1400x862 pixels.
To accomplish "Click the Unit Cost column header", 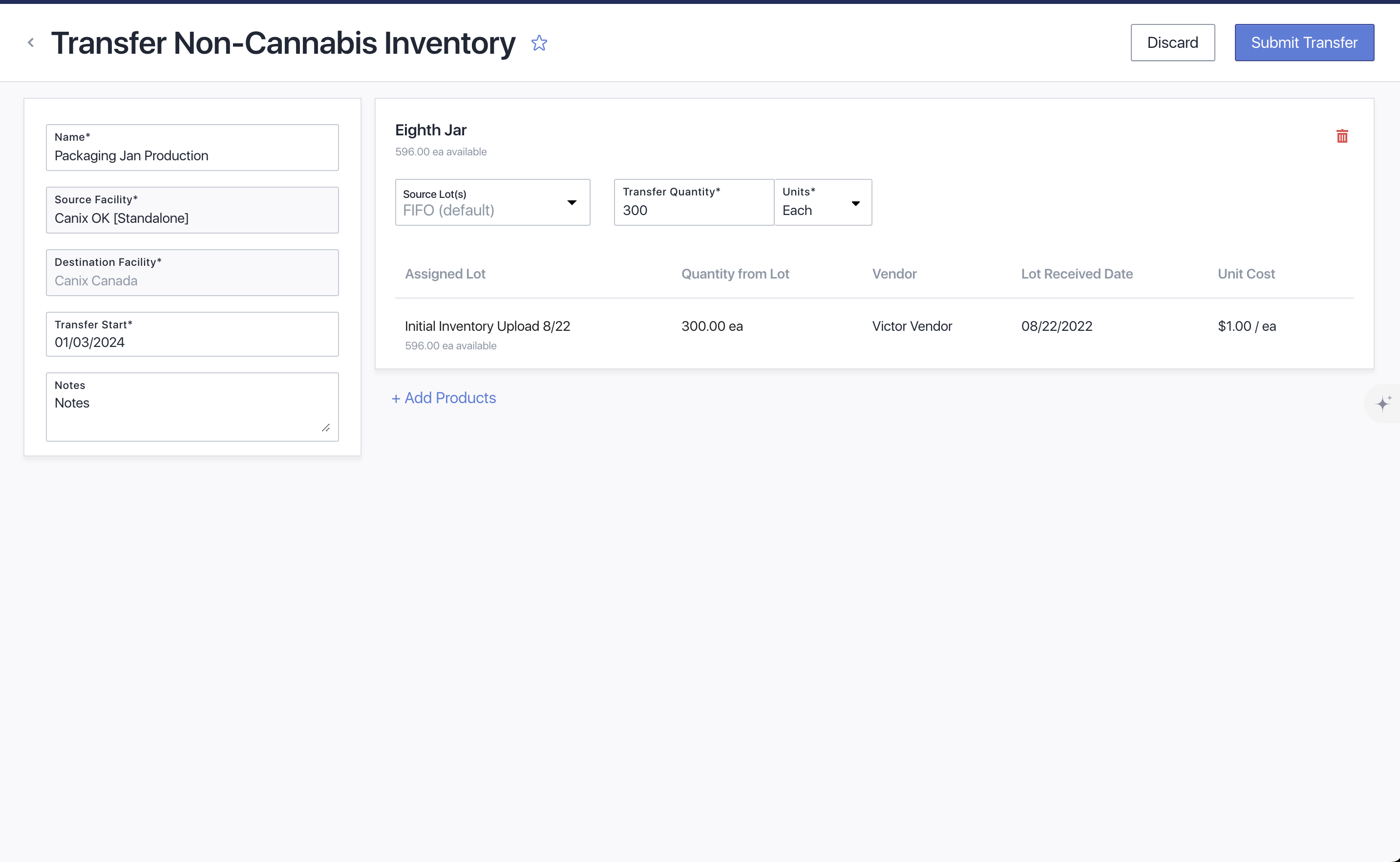I will click(1246, 274).
